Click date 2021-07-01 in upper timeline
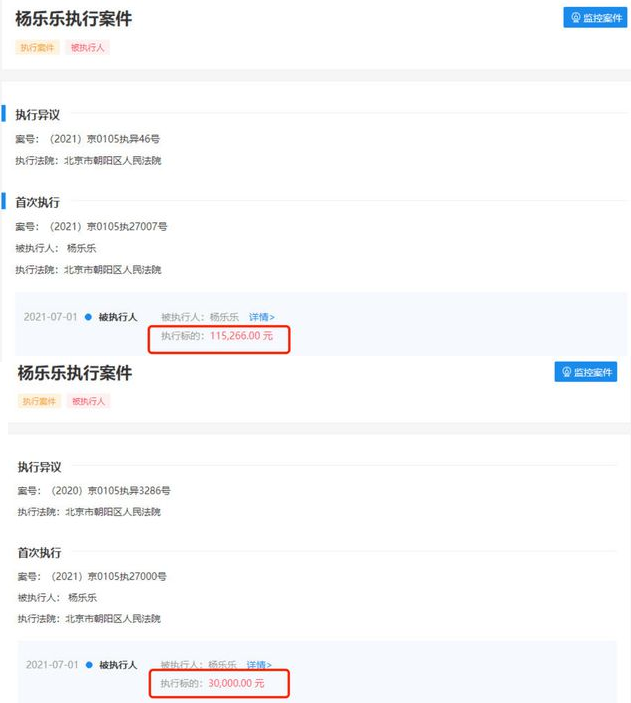Screen dimensions: 631x703 pyautogui.click(x=51, y=317)
